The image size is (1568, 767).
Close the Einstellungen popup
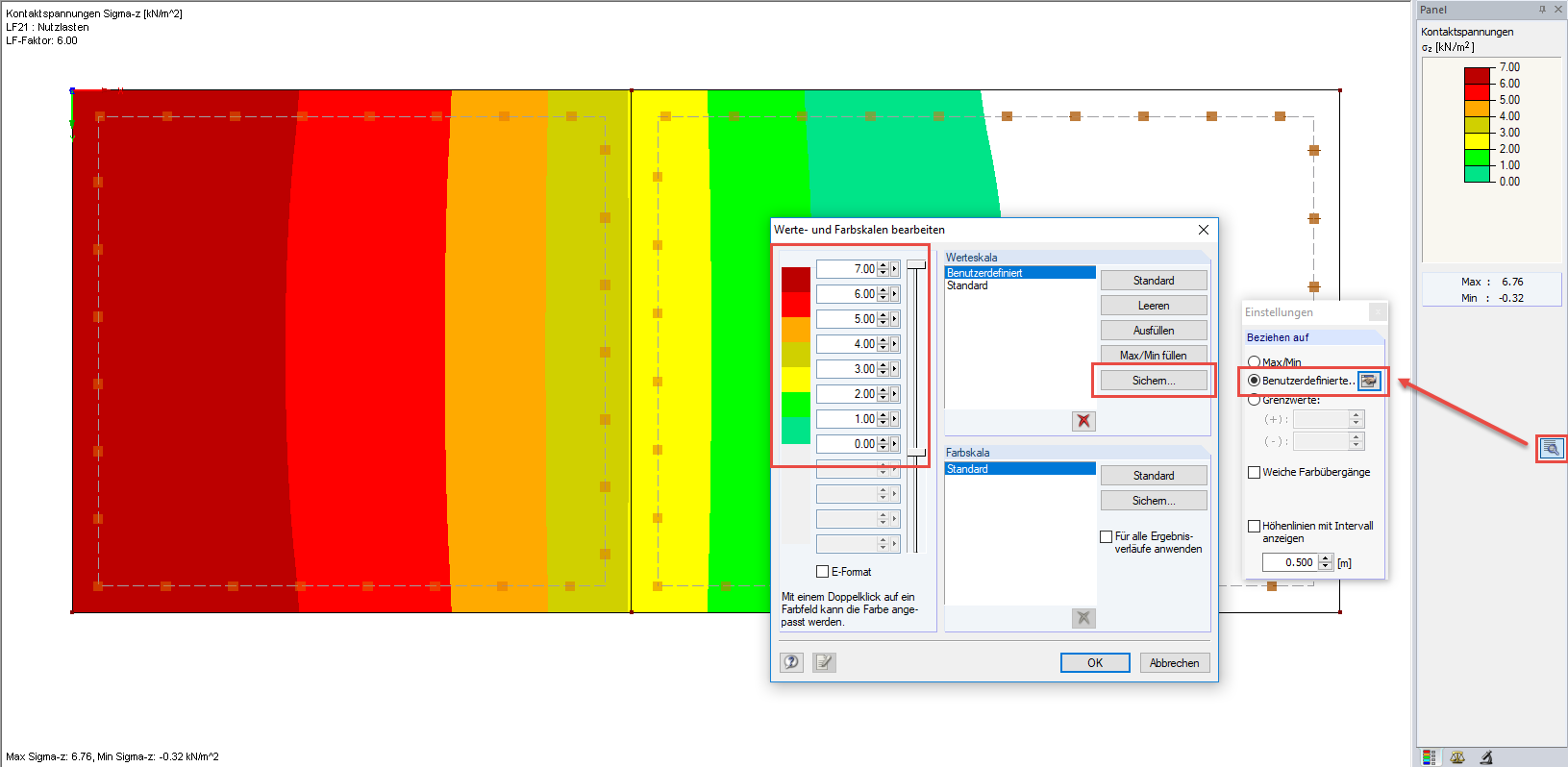1378,312
